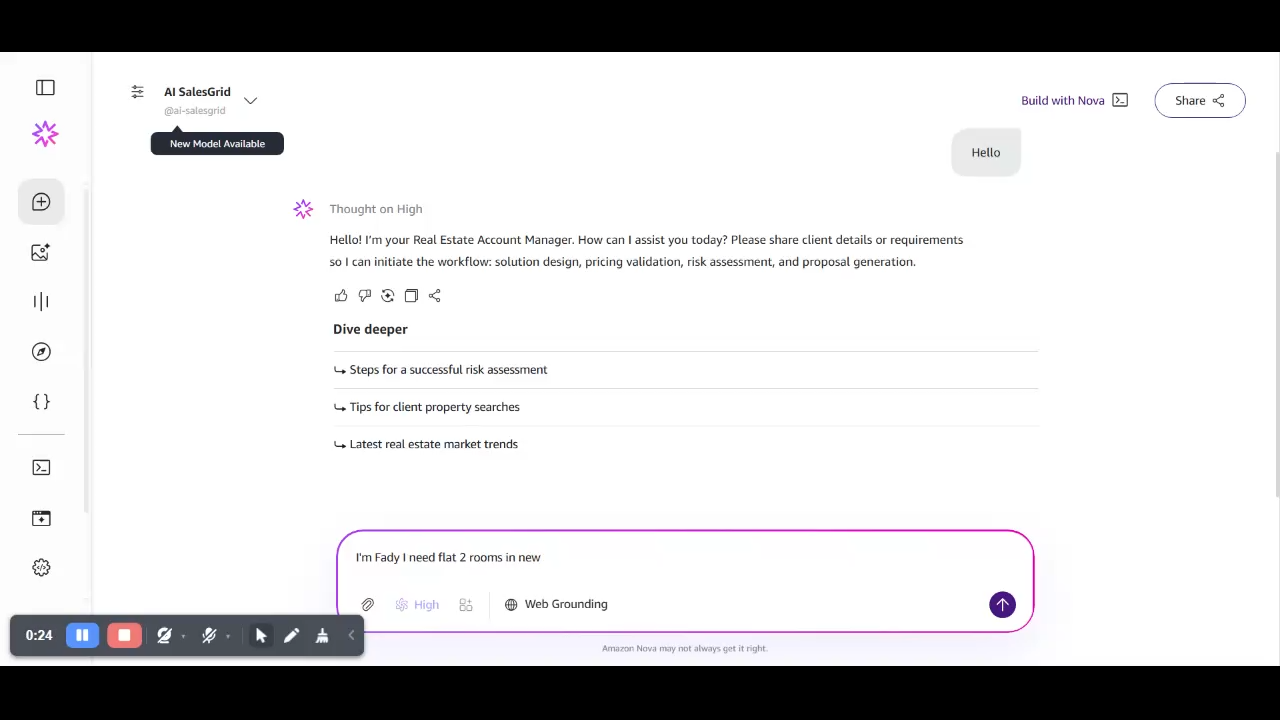
Task: Open the tools grid icon in composer
Action: pos(466,604)
